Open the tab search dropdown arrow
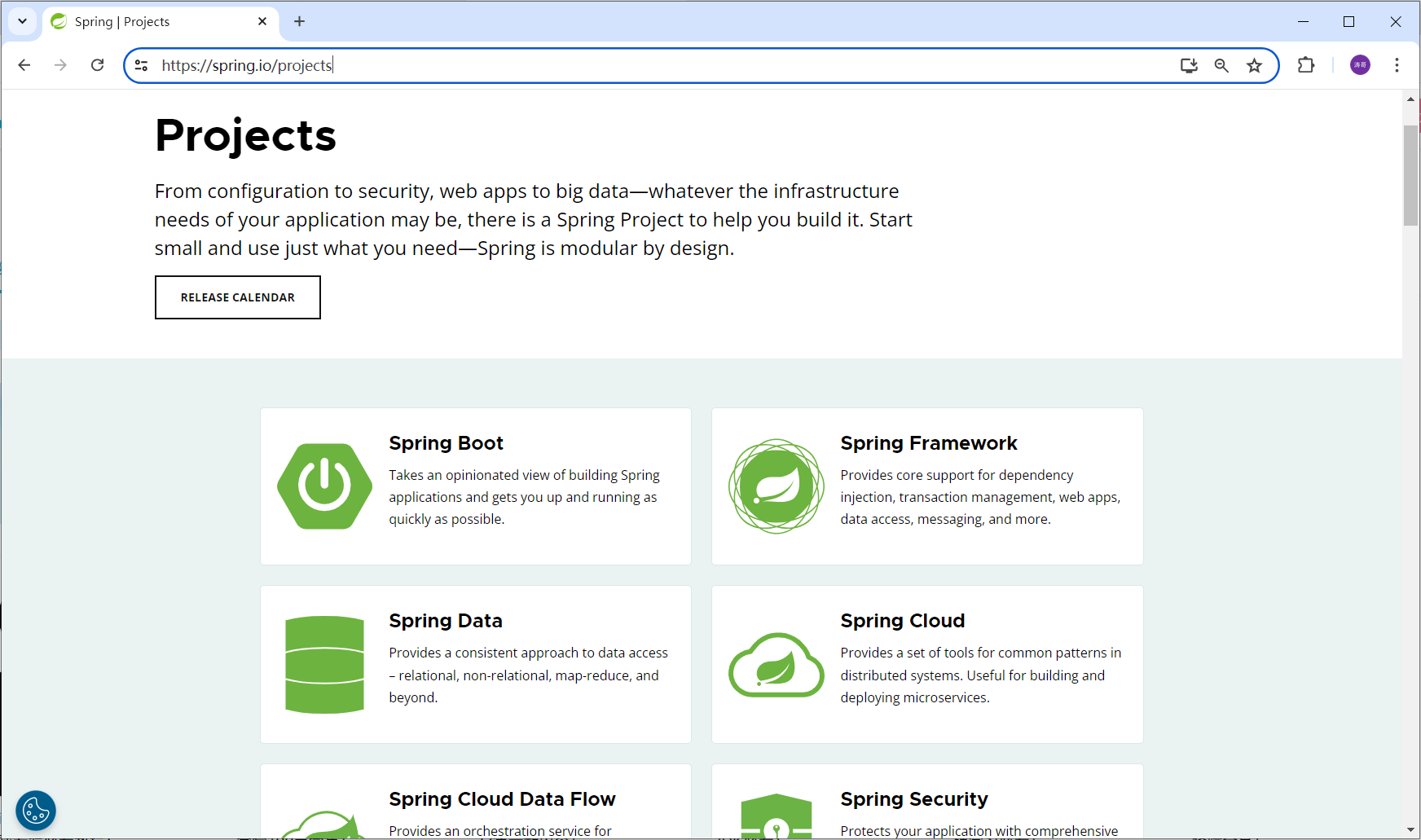Screen dimensions: 1421x840 pyautogui.click(x=22, y=21)
